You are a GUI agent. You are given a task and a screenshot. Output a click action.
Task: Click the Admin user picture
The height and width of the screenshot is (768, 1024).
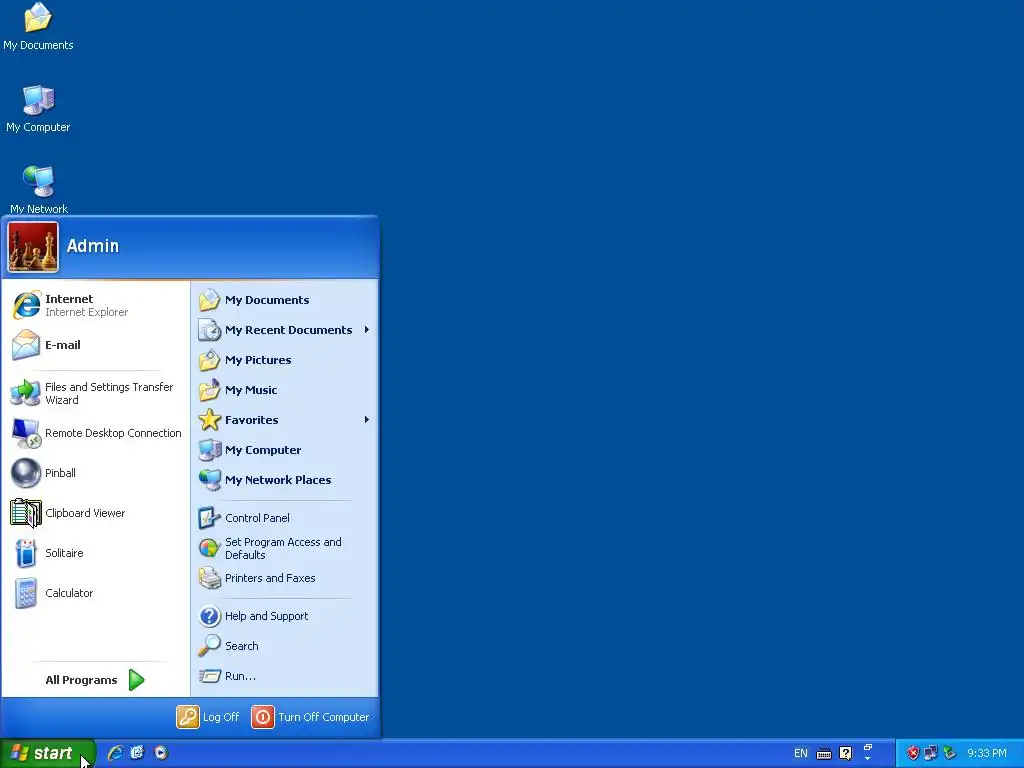click(x=33, y=247)
